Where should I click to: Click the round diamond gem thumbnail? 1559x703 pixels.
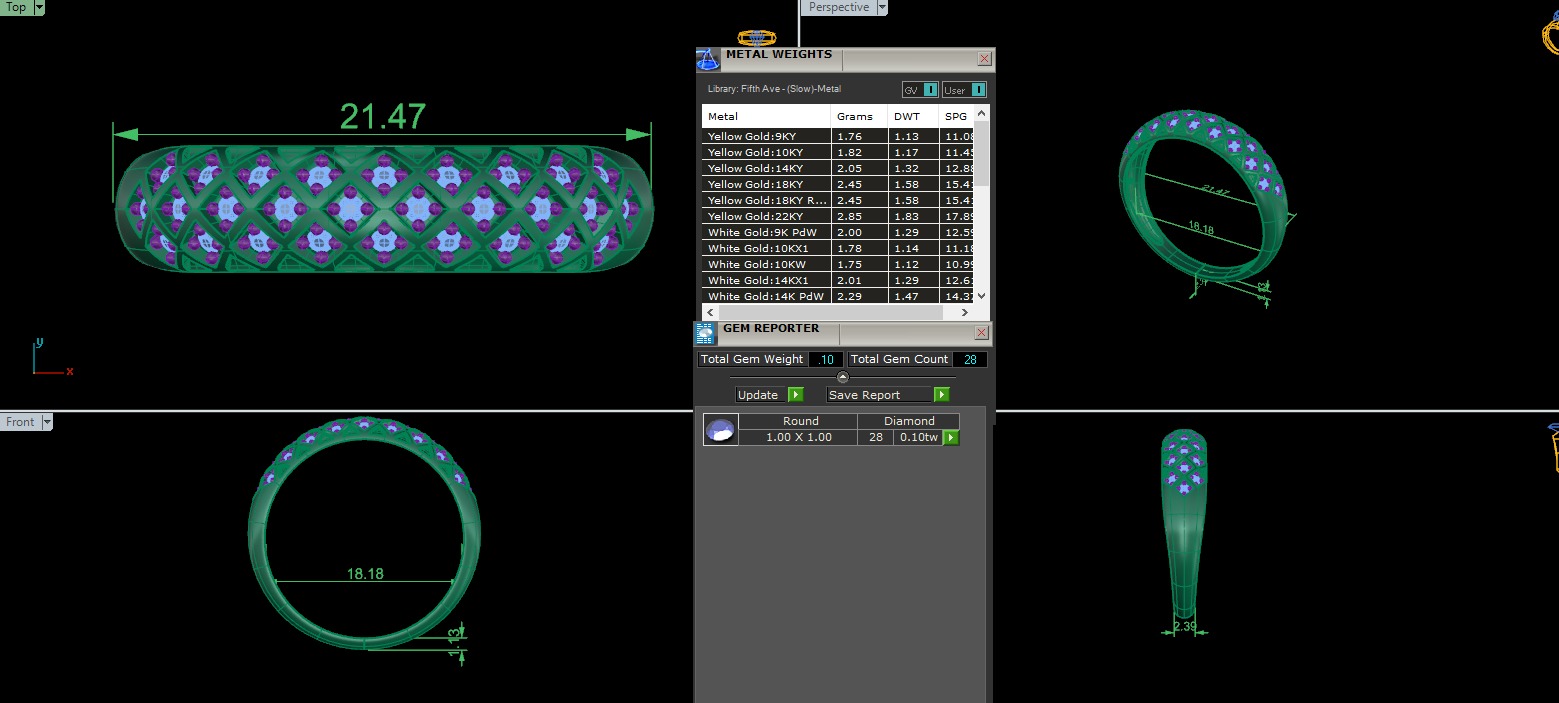[720, 430]
